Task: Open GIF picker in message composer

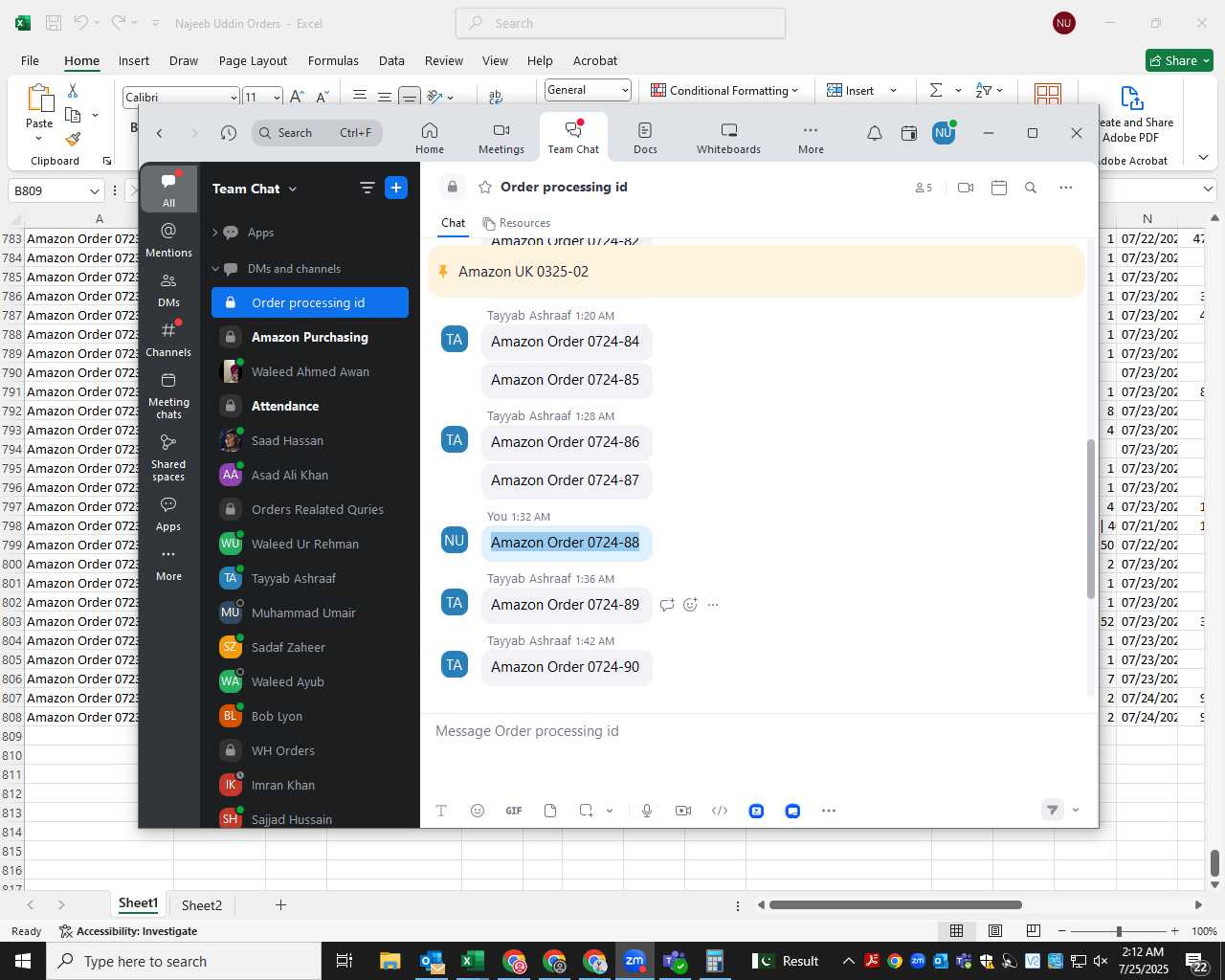Action: click(x=514, y=811)
